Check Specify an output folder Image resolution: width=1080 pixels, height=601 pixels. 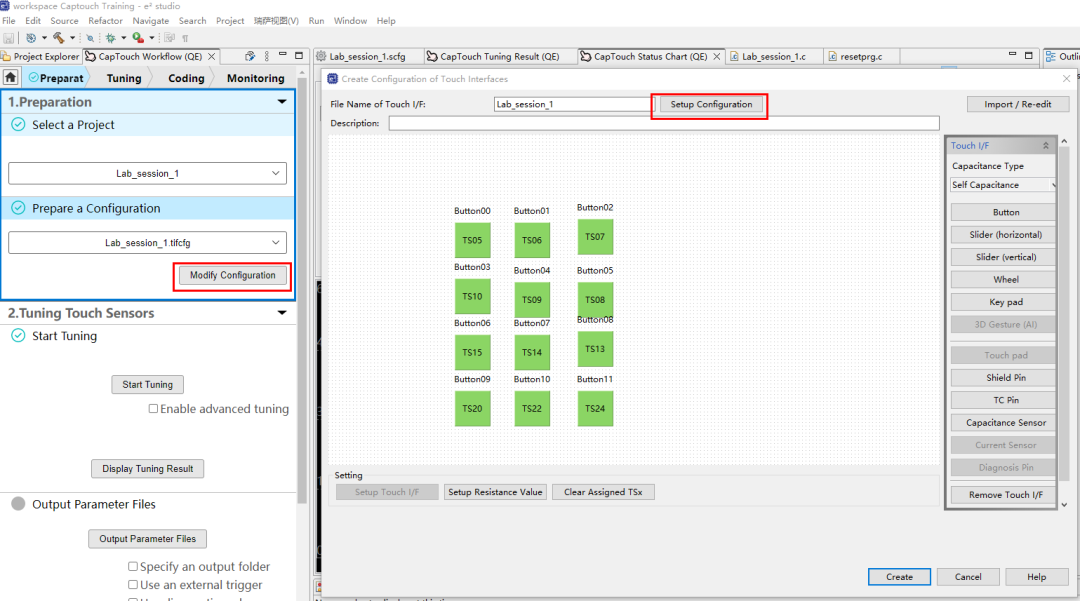click(x=132, y=567)
